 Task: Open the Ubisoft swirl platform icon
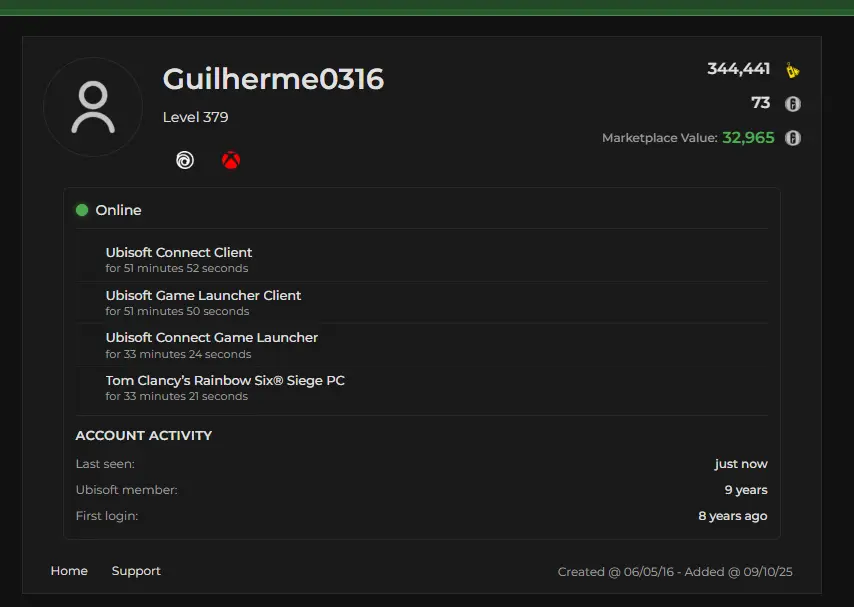coord(185,160)
